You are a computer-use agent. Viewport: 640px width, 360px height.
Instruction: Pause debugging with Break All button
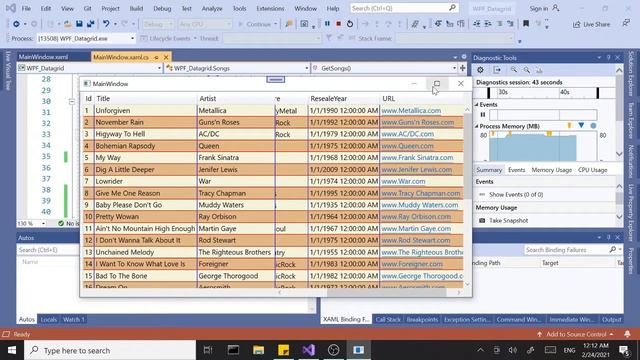(327, 24)
